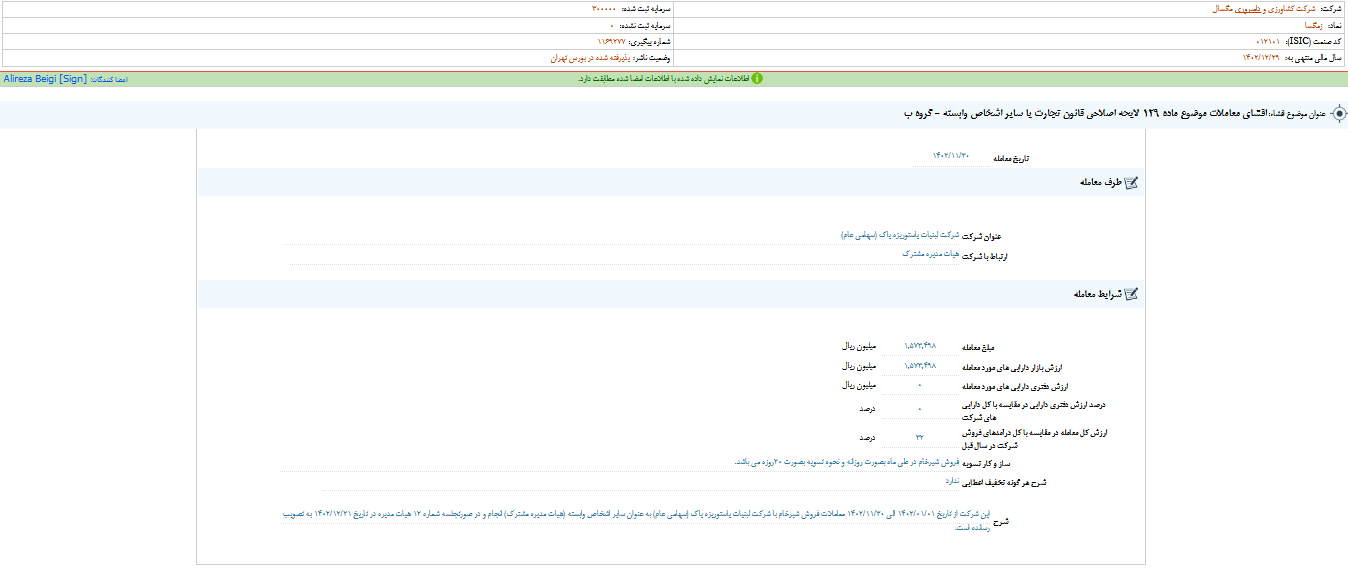Click the edit icon beside شرایط معامله header
This screenshot has height=577, width=1348.
1133,295
